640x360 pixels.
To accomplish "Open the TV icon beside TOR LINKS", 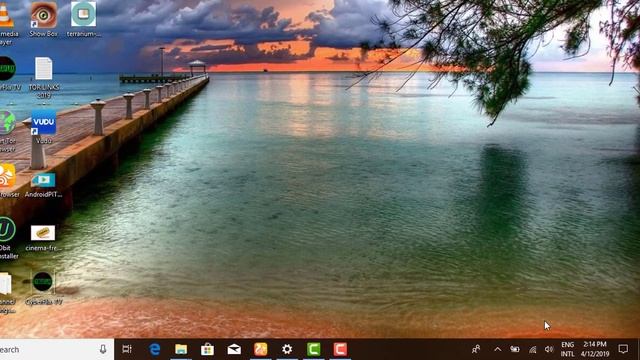I will (x=8, y=73).
